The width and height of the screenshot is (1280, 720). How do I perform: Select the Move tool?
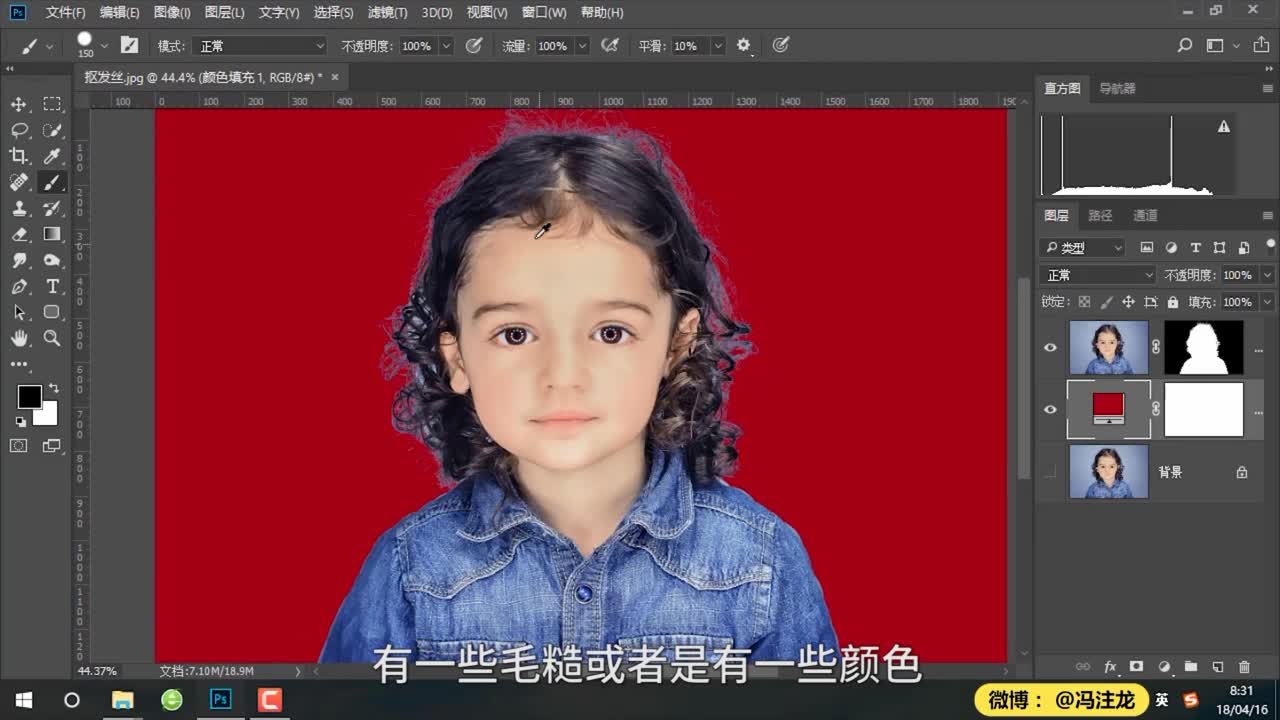coord(18,104)
